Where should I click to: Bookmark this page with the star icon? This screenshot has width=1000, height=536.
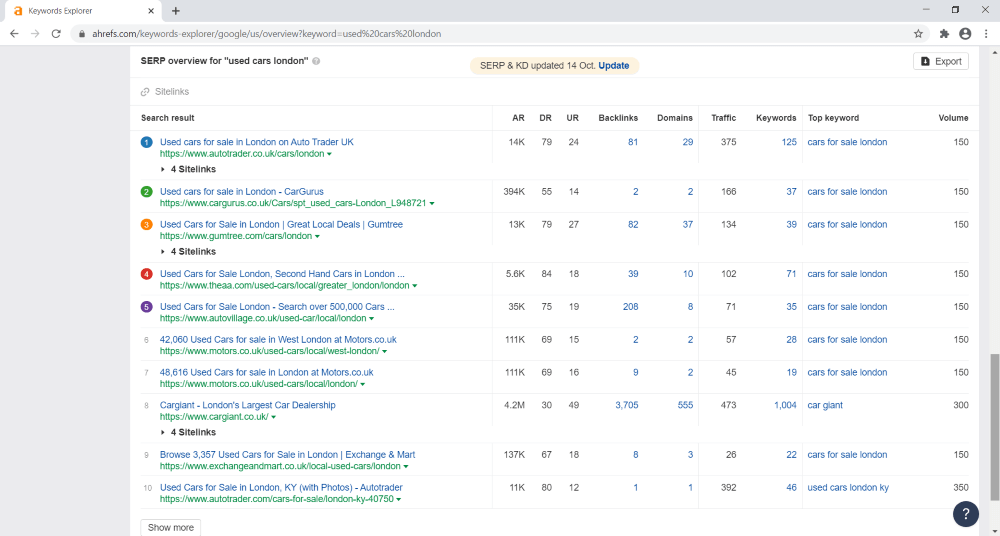(x=918, y=33)
